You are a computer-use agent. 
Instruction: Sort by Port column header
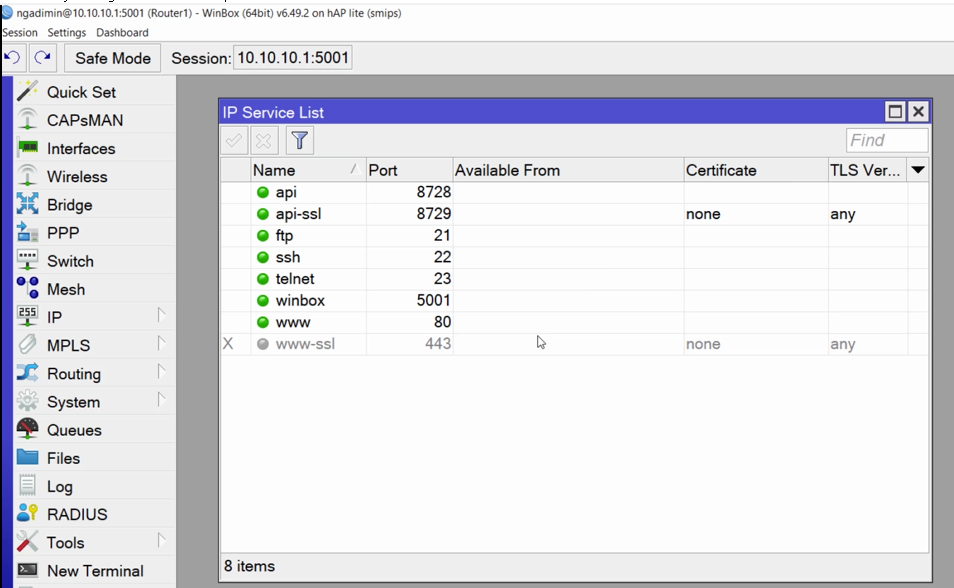click(x=409, y=170)
